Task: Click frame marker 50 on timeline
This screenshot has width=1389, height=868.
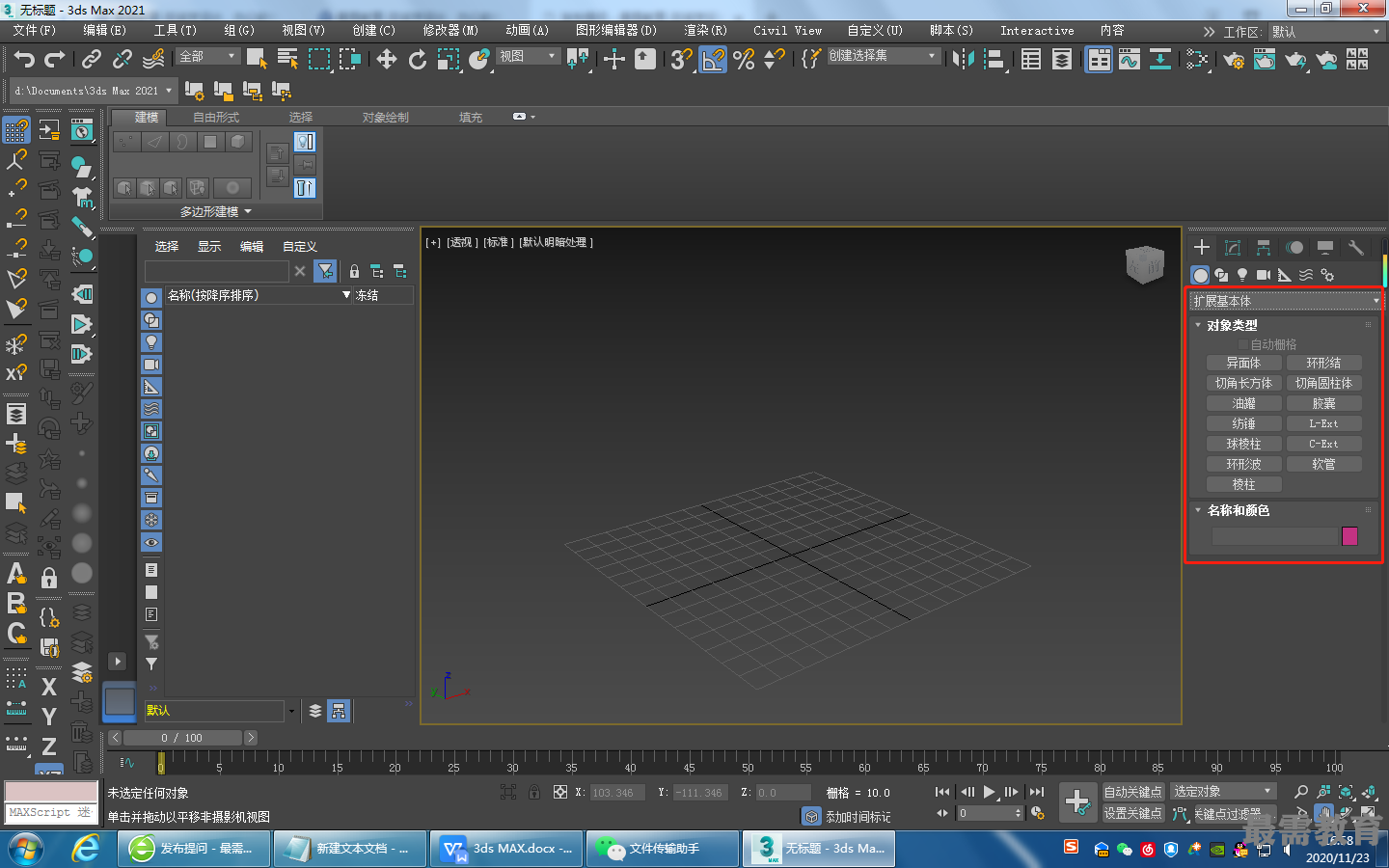Action: click(748, 768)
